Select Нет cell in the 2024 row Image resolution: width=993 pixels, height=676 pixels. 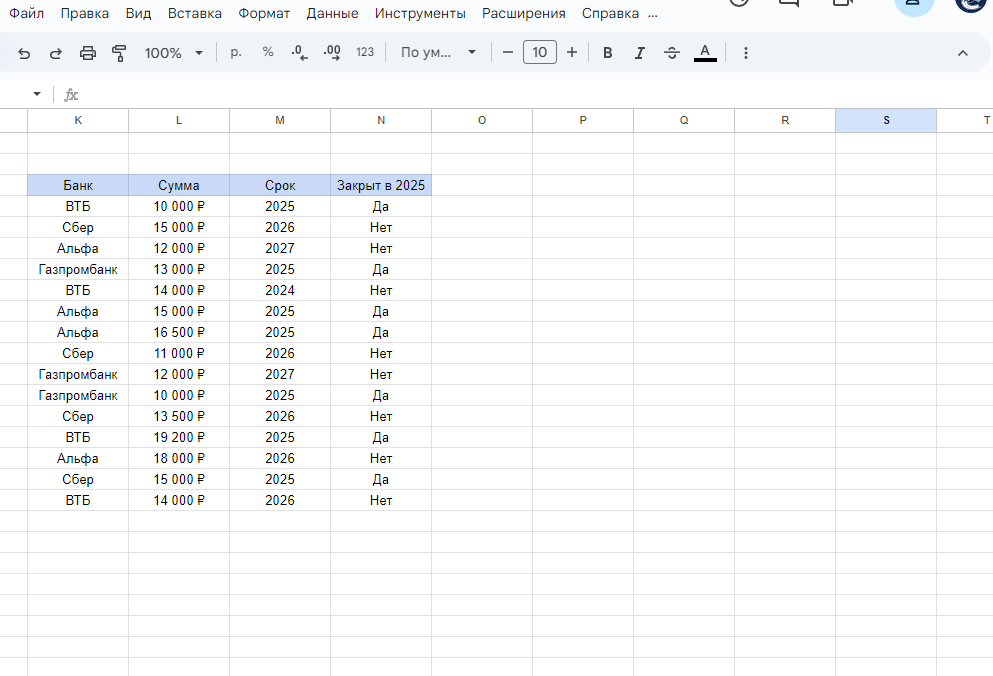381,291
